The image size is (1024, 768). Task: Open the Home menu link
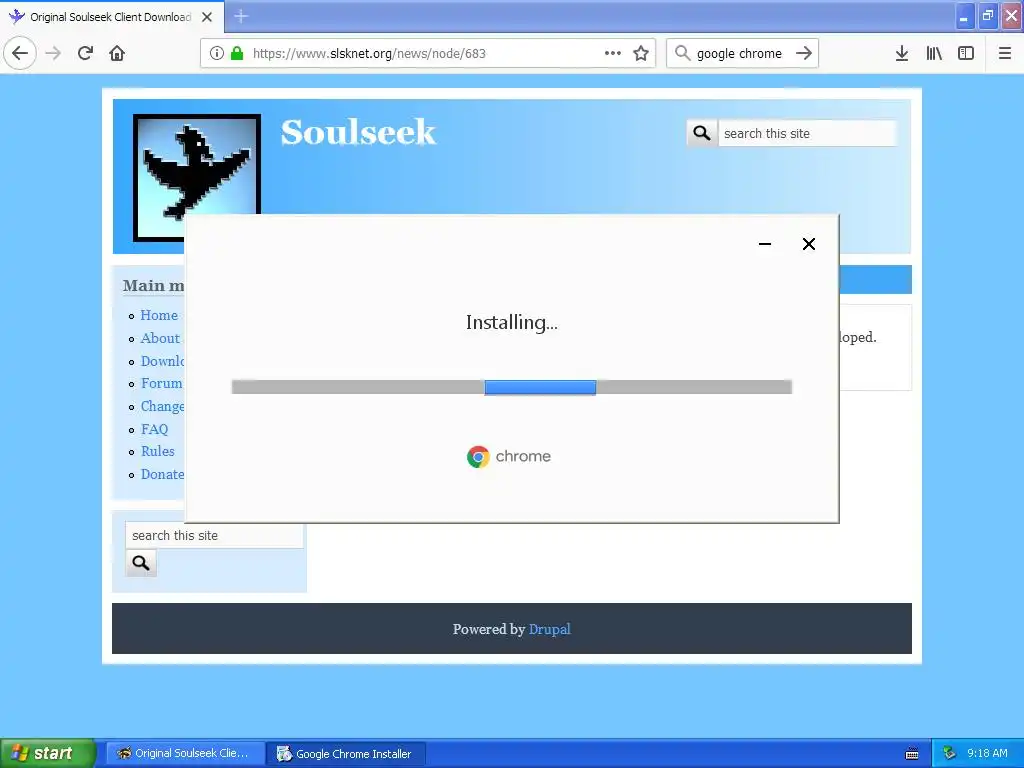[159, 315]
